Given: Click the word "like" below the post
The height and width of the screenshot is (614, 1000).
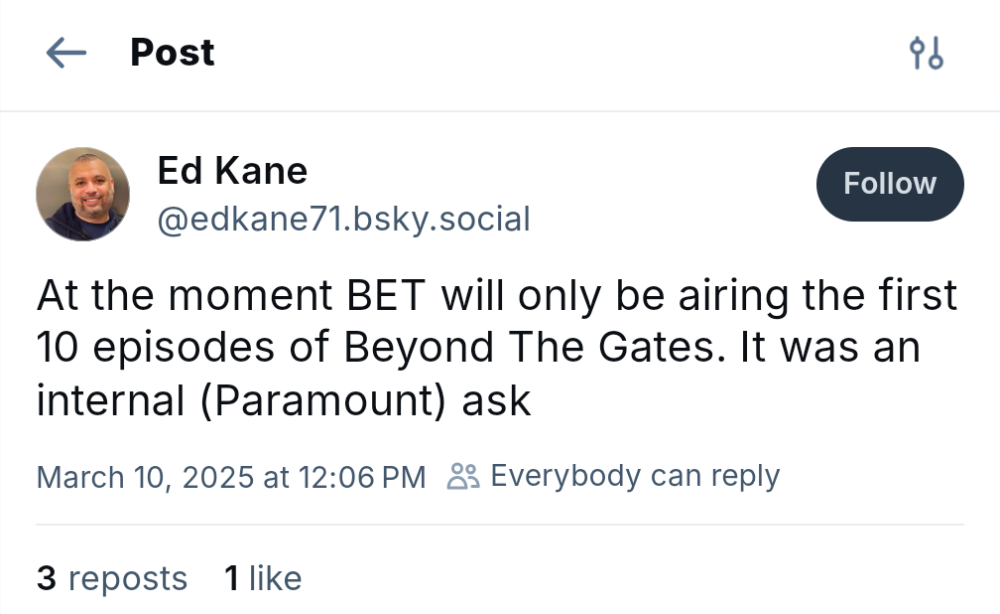Looking at the screenshot, I should coord(275,578).
